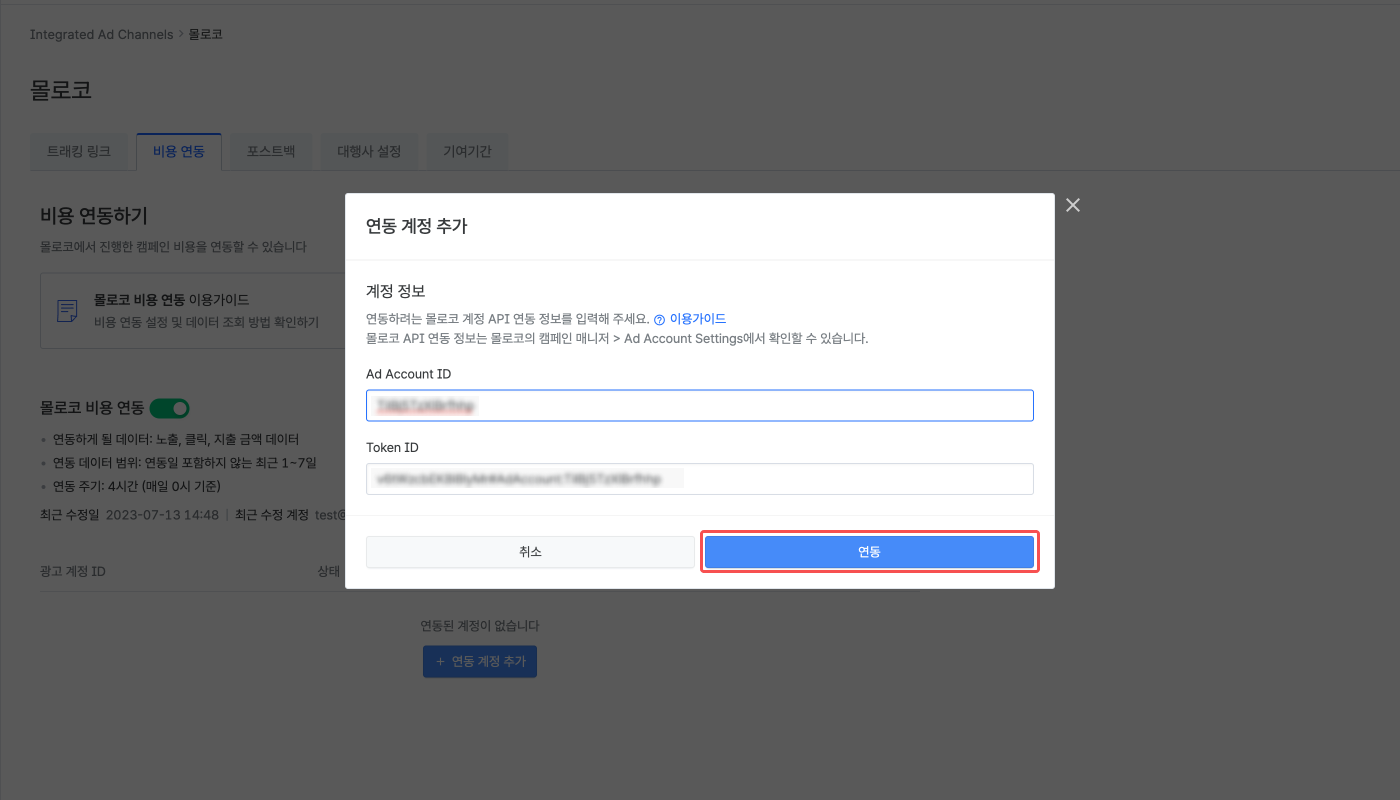Click the 계정 정보 section heading
Viewport: 1400px width, 800px height.
coord(396,292)
